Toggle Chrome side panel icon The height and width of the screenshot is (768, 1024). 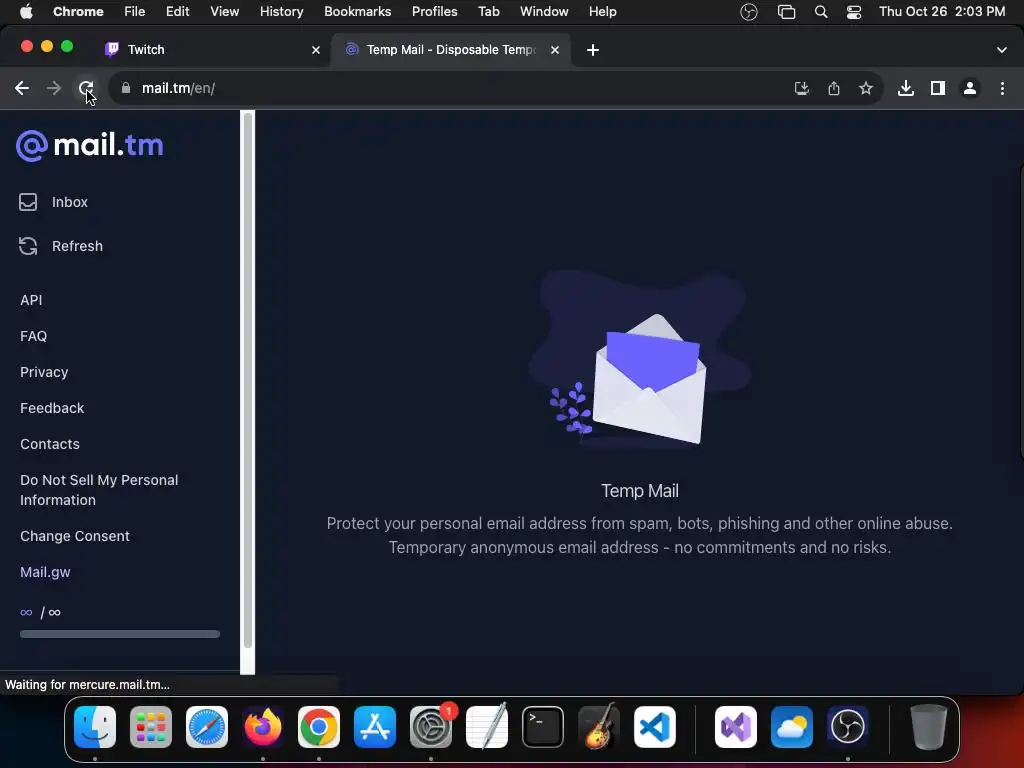pos(938,88)
